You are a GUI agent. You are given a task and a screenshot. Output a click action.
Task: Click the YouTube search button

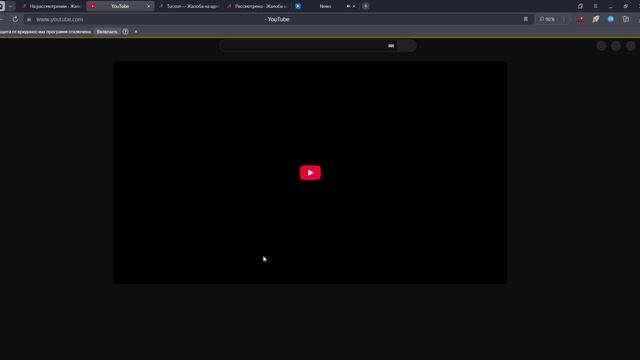[x=407, y=46]
